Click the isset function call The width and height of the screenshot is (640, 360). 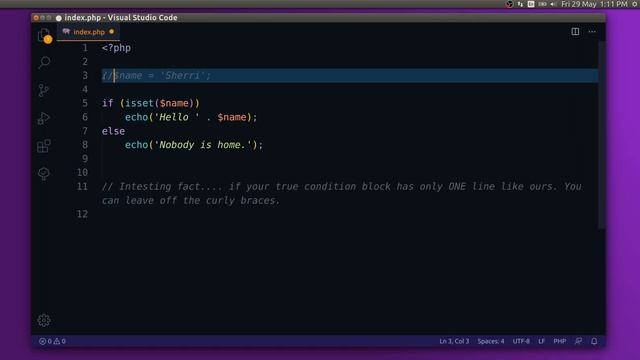point(139,103)
